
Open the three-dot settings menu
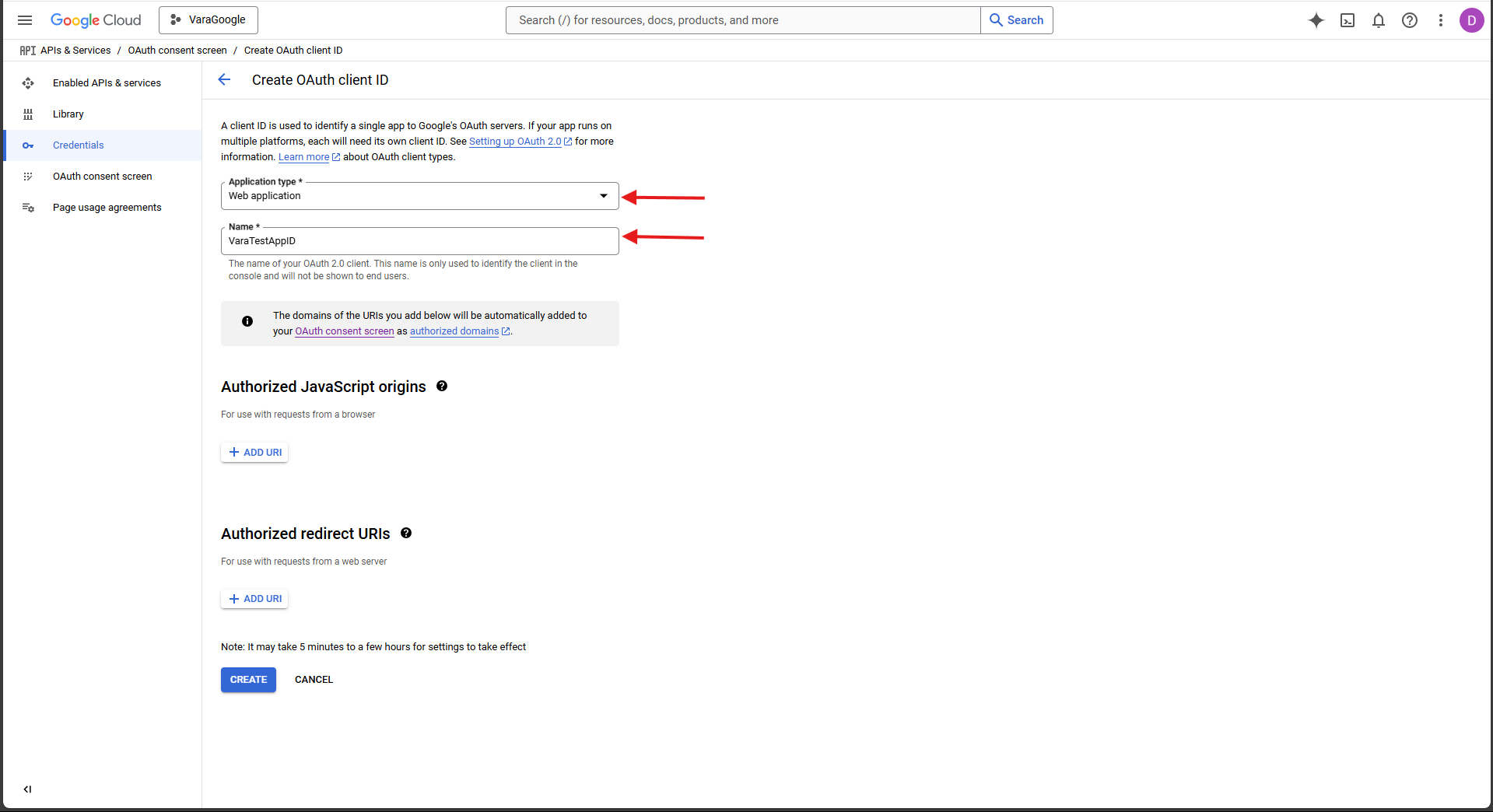1441,20
